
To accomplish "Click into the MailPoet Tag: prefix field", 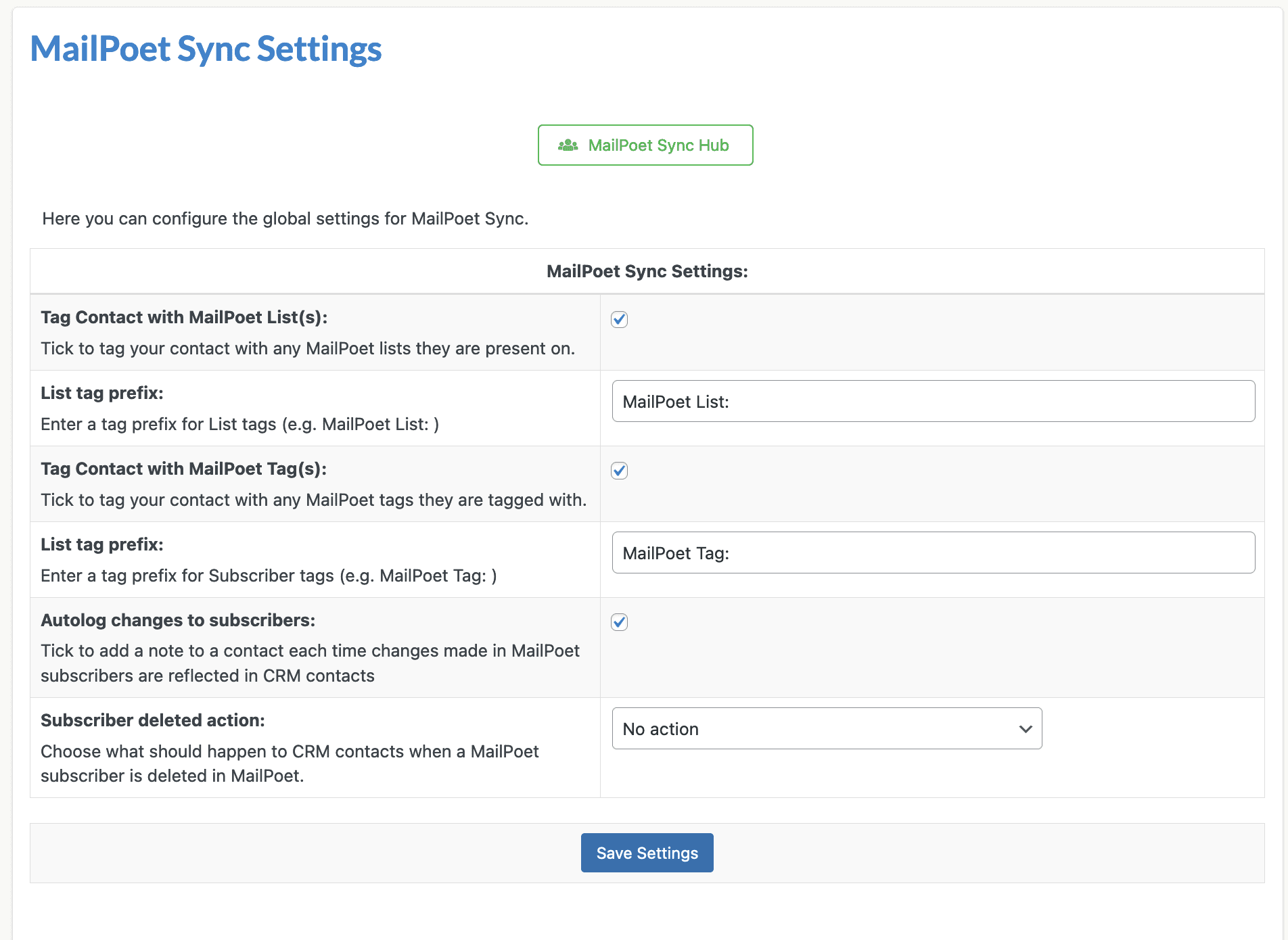I will 933,553.
